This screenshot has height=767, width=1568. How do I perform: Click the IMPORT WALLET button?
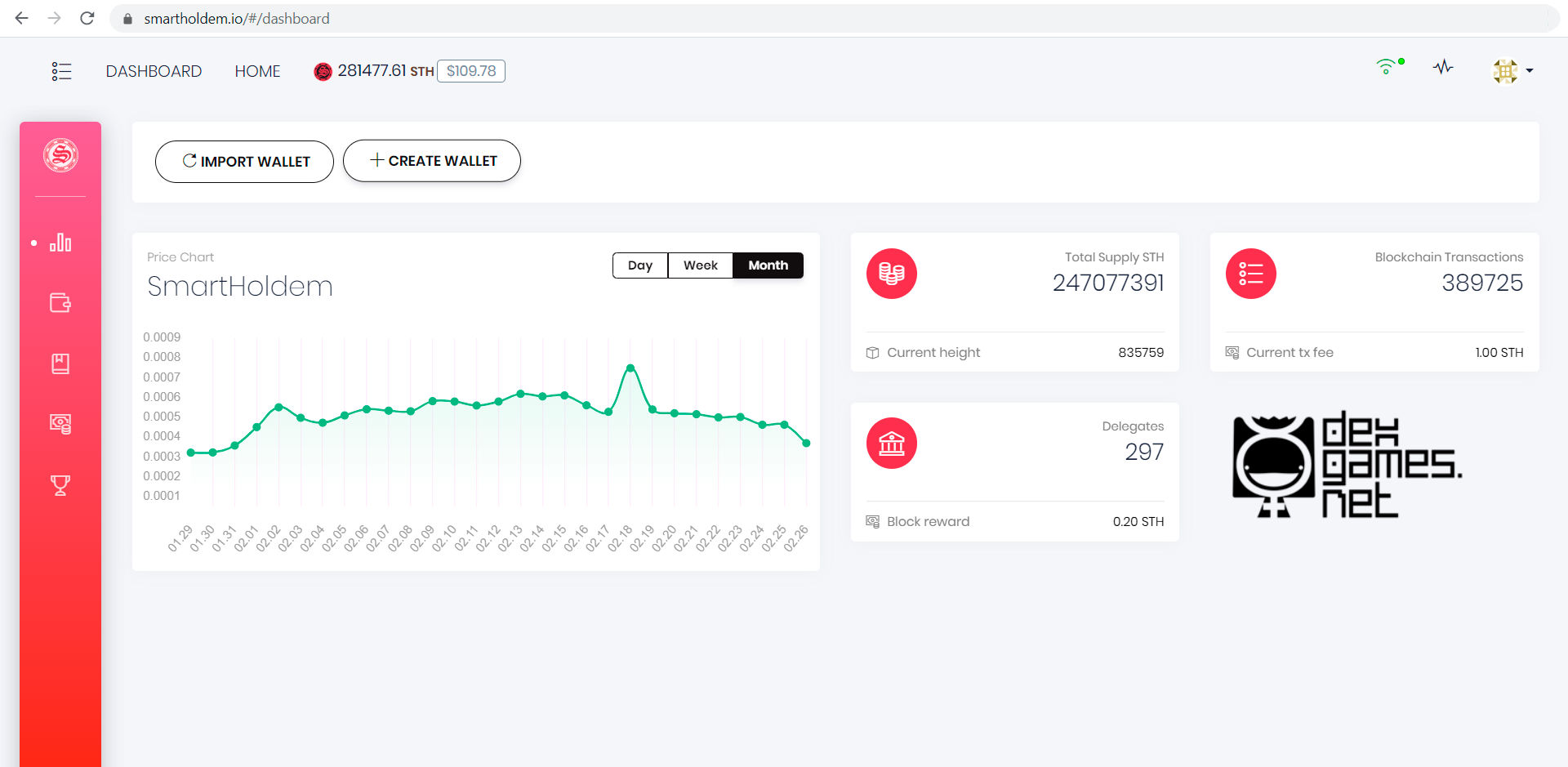pyautogui.click(x=244, y=162)
